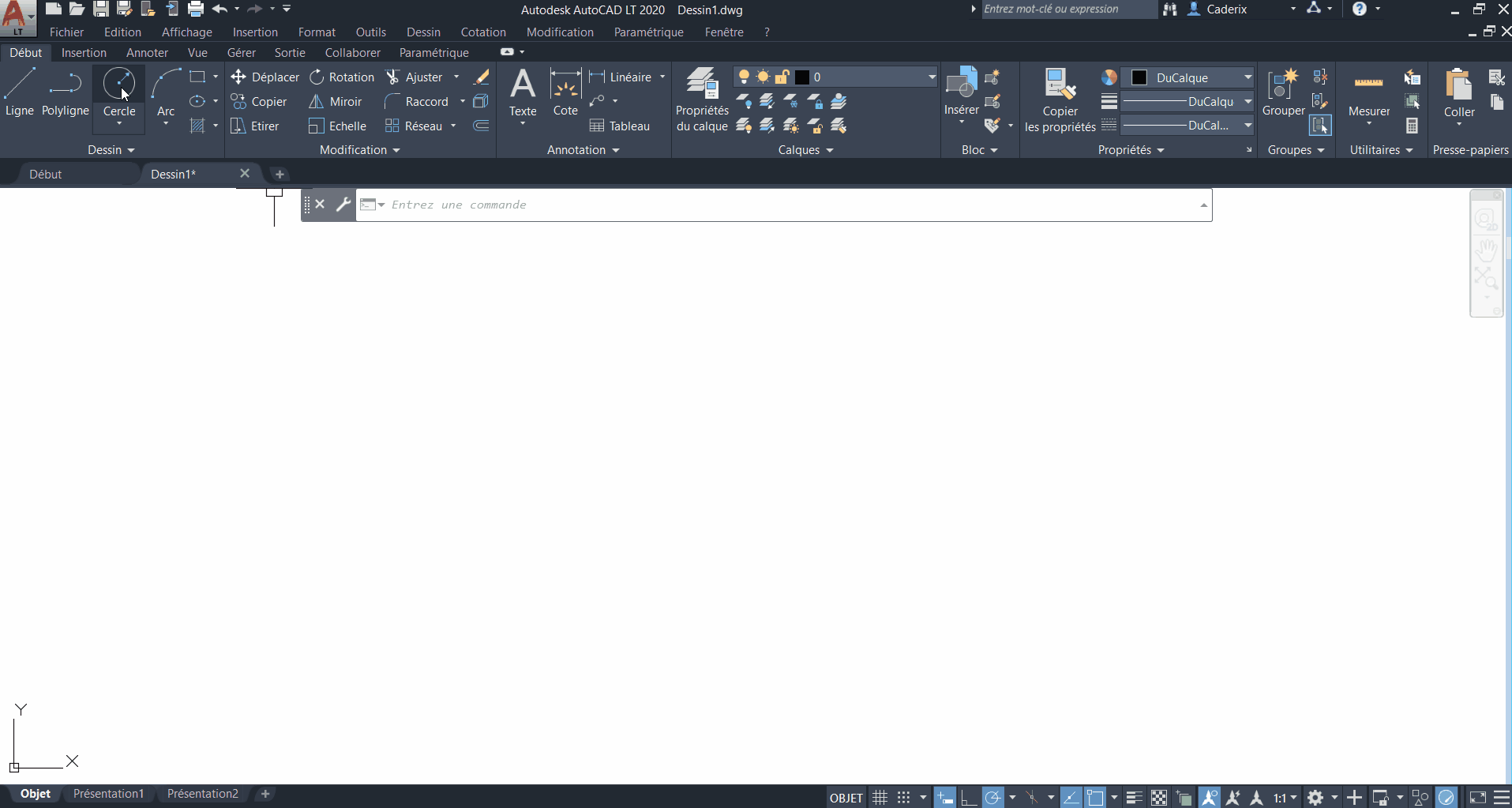Open the layer selection dropdown
This screenshot has height=808, width=1512.
click(x=931, y=77)
